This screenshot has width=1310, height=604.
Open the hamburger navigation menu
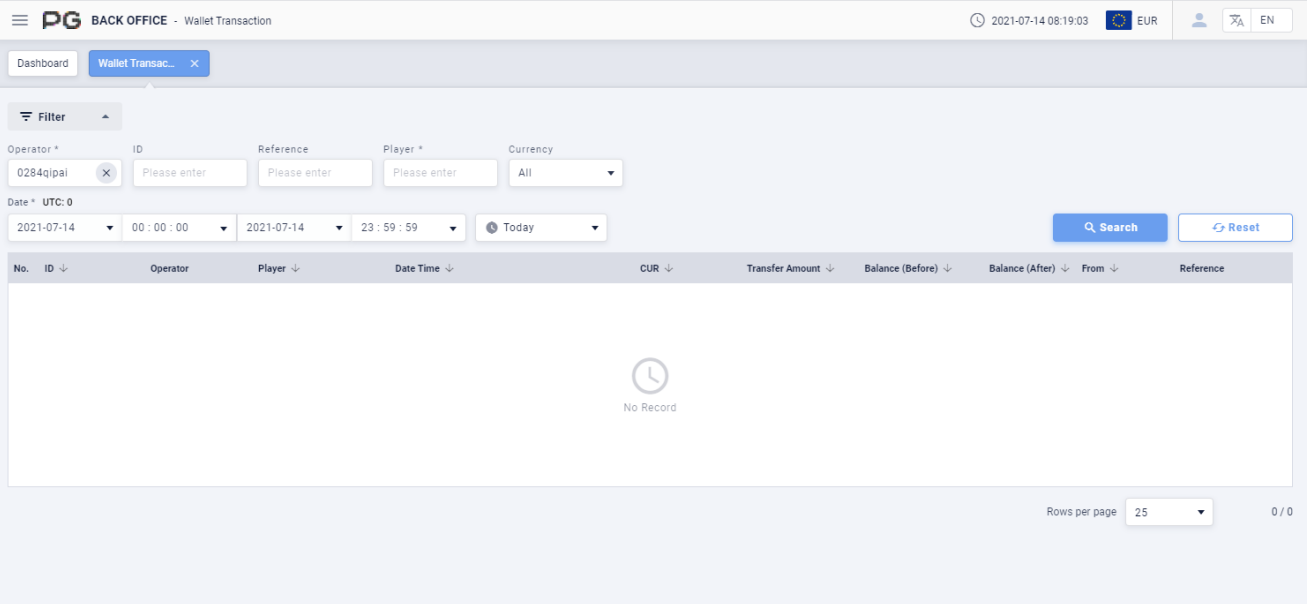20,20
